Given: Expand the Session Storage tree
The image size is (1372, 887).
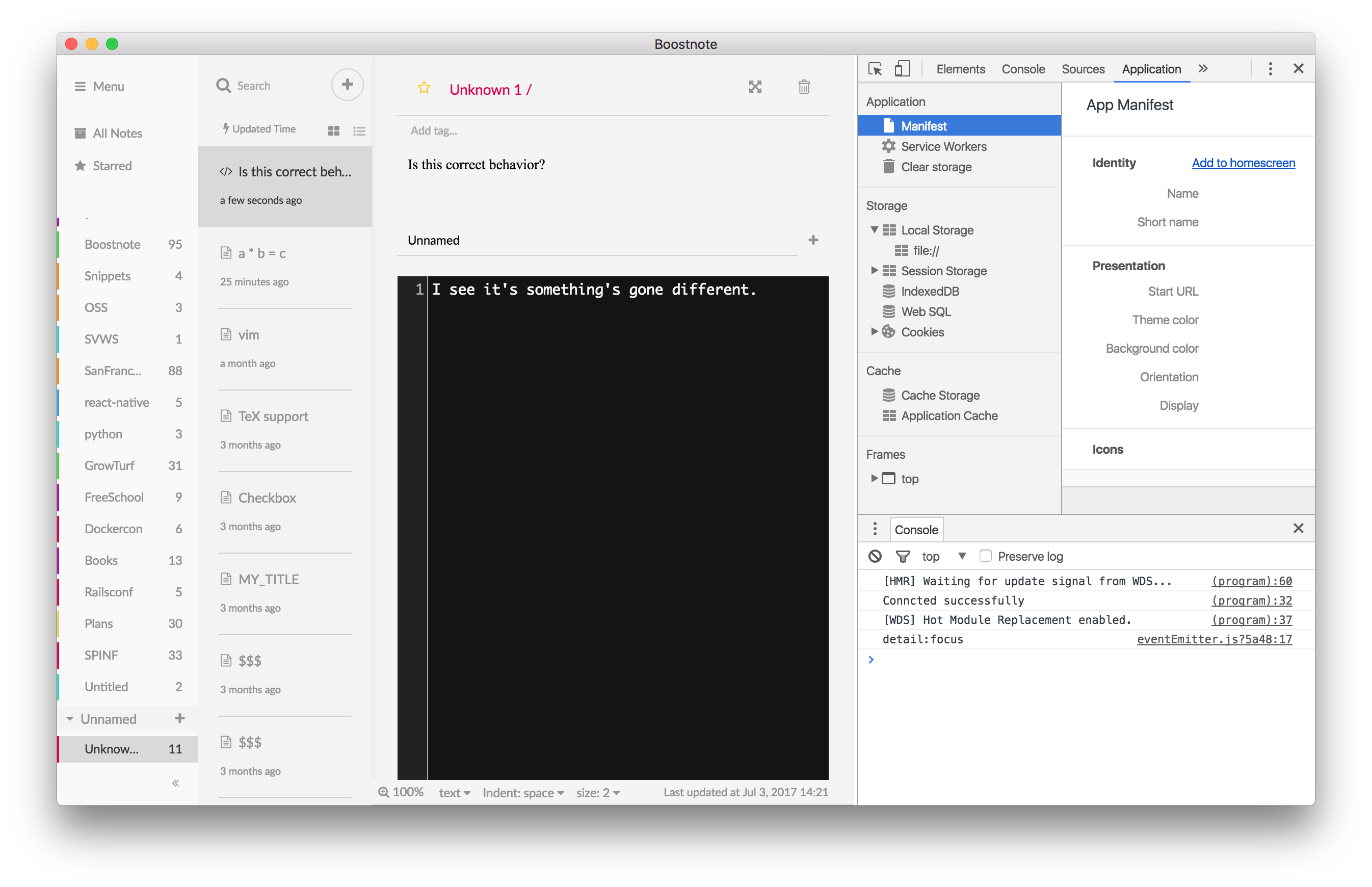Looking at the screenshot, I should 875,271.
